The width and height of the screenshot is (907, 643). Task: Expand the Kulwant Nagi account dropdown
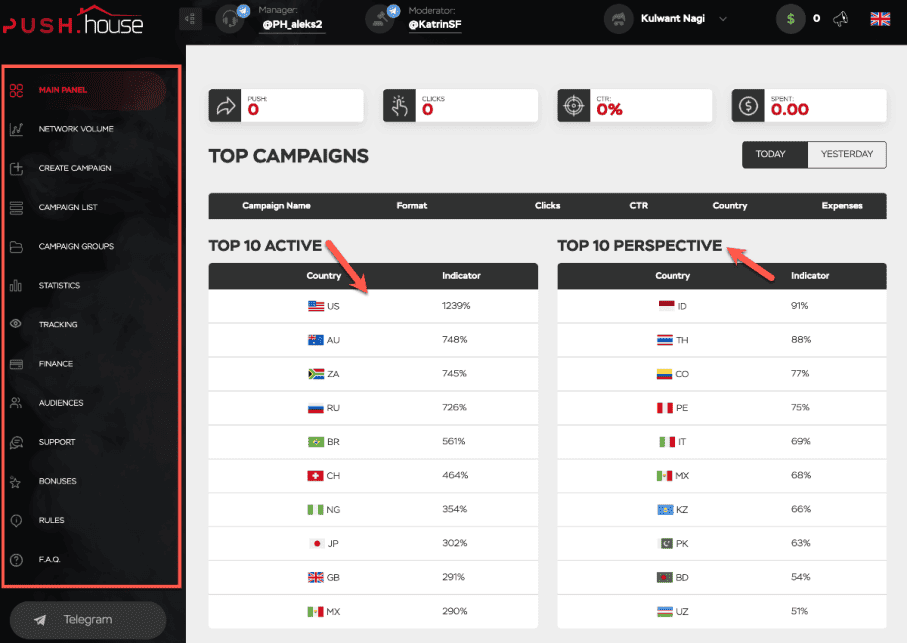click(x=722, y=19)
